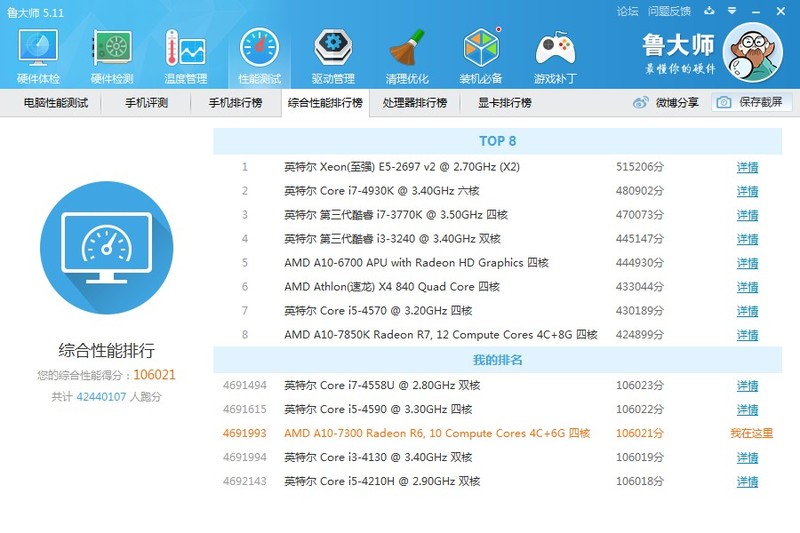The height and width of the screenshot is (533, 800).
Task: Click the score 515206分
Action: coord(640,167)
